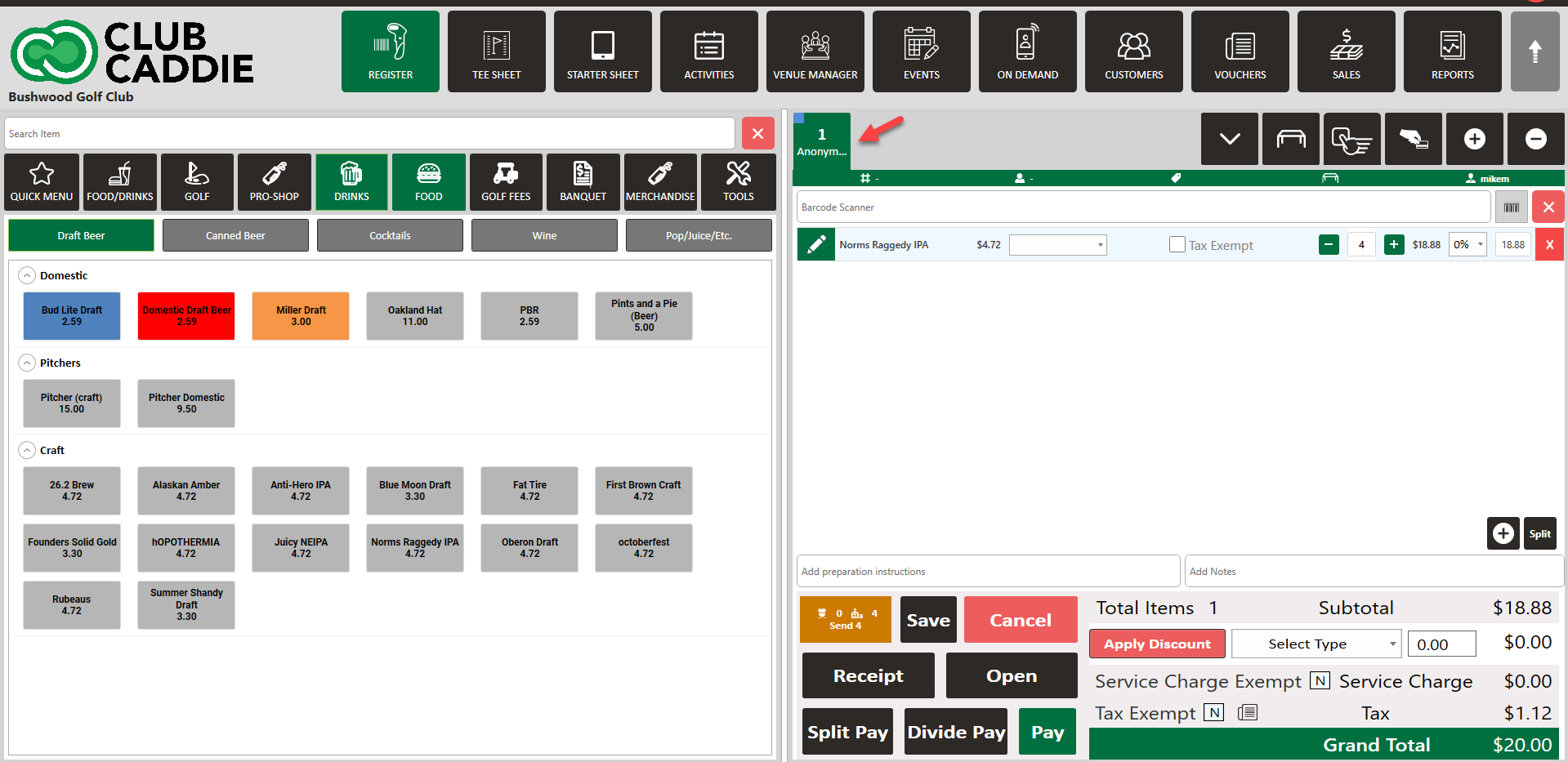The image size is (1568, 762).
Task: Click the Split Pay button
Action: pyautogui.click(x=847, y=732)
